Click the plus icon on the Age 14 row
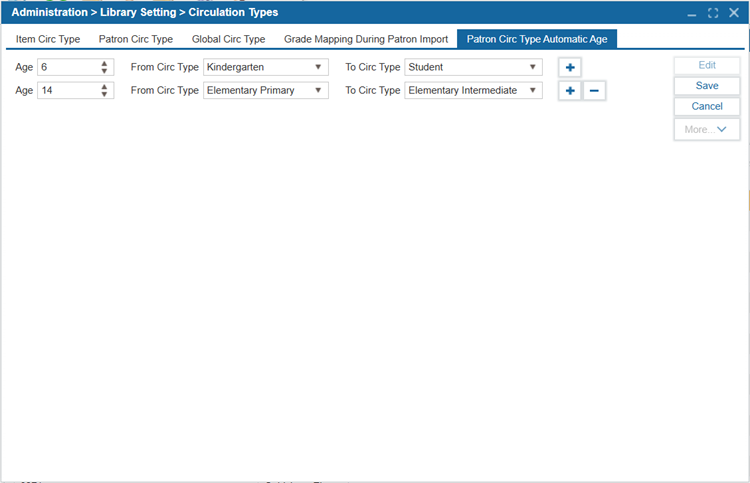 pos(570,91)
